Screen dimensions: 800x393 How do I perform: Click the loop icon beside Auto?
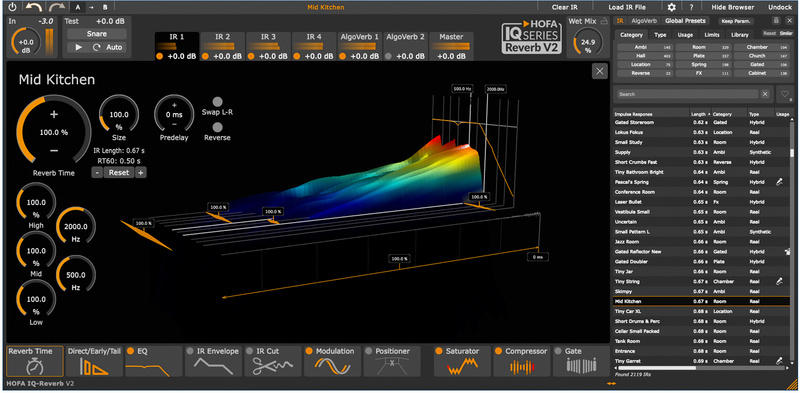pos(97,47)
